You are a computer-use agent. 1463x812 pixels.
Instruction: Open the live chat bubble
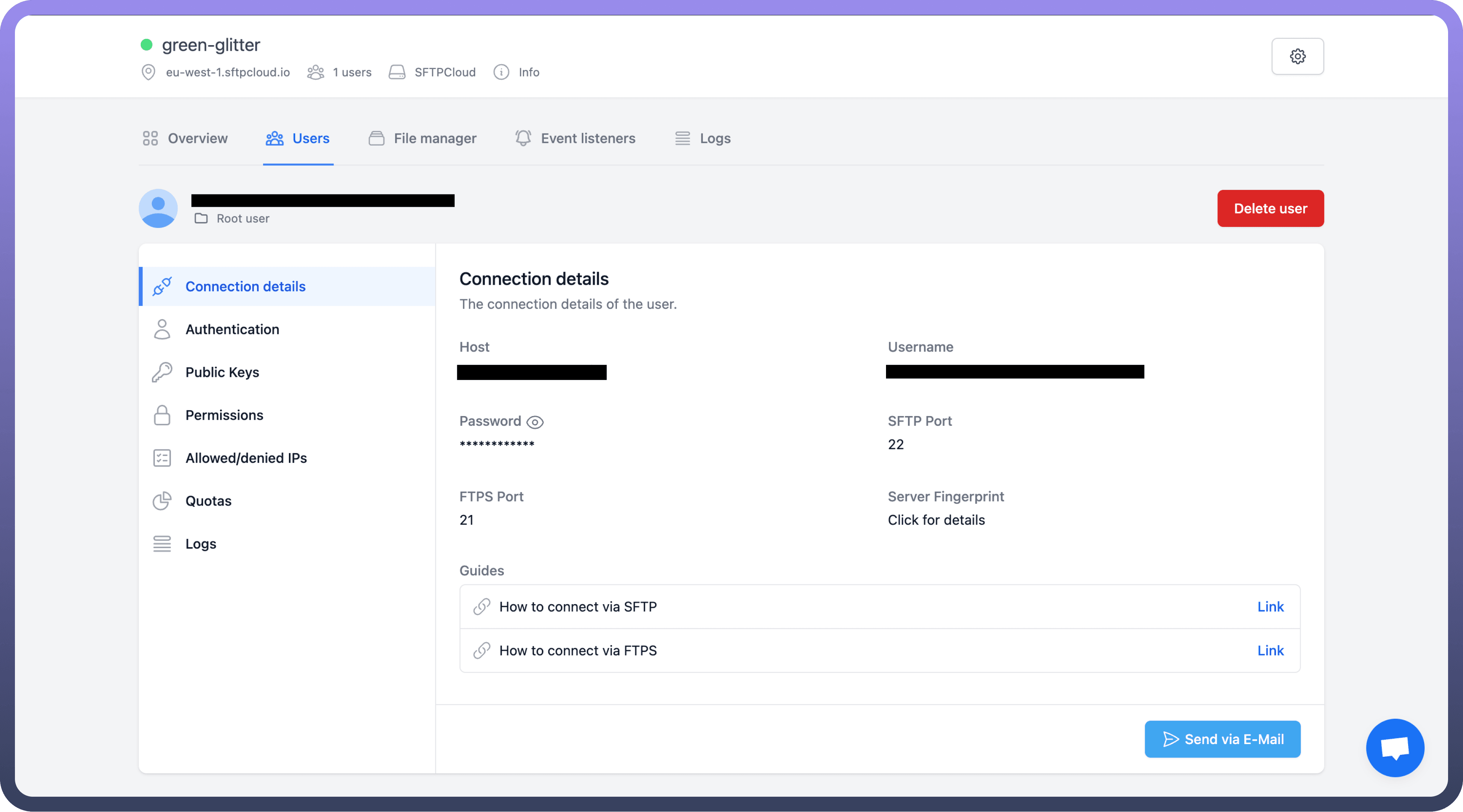pos(1395,747)
